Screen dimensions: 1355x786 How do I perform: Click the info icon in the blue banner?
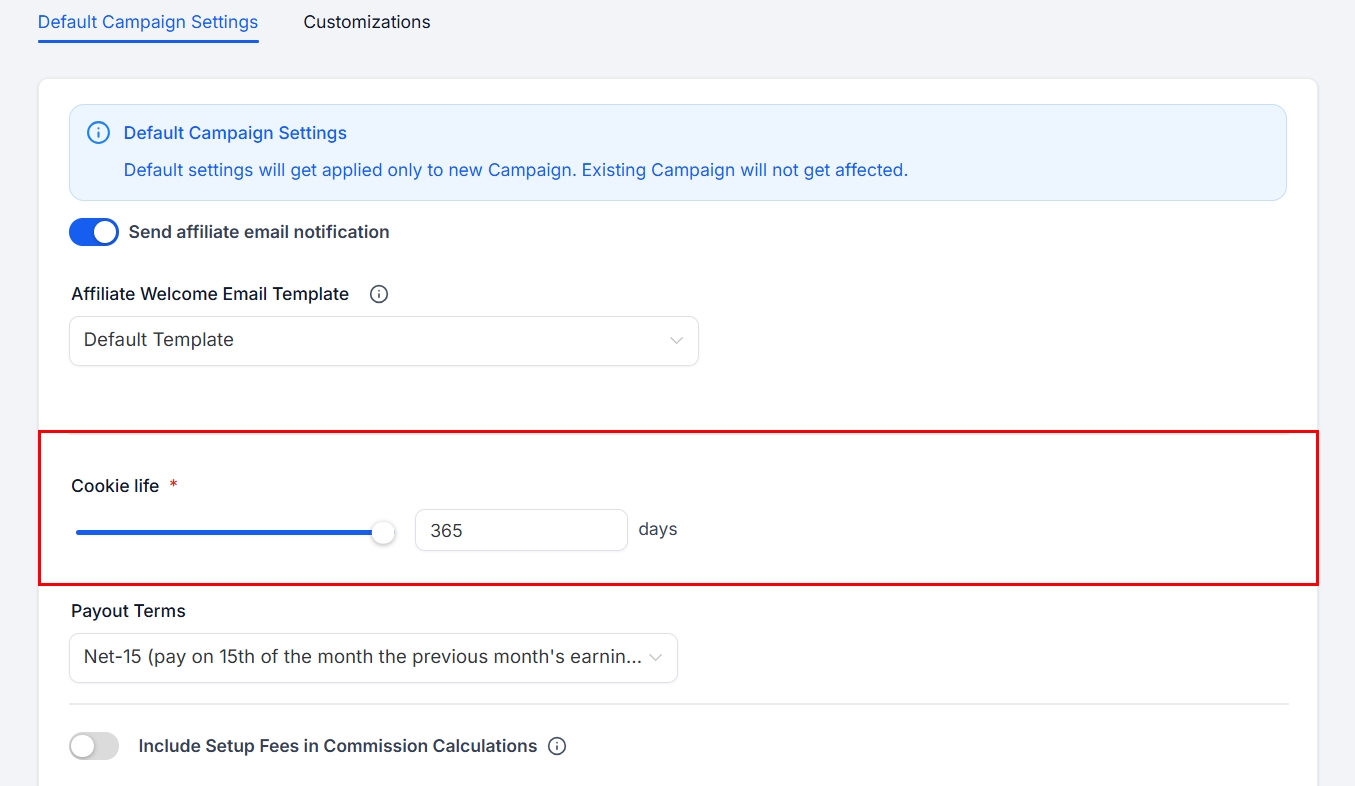tap(98, 133)
